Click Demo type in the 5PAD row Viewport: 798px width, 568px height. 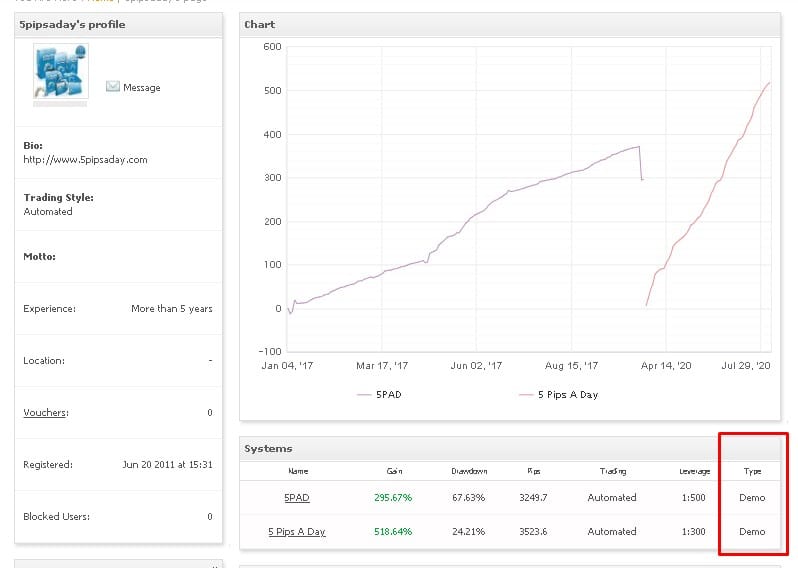click(752, 497)
